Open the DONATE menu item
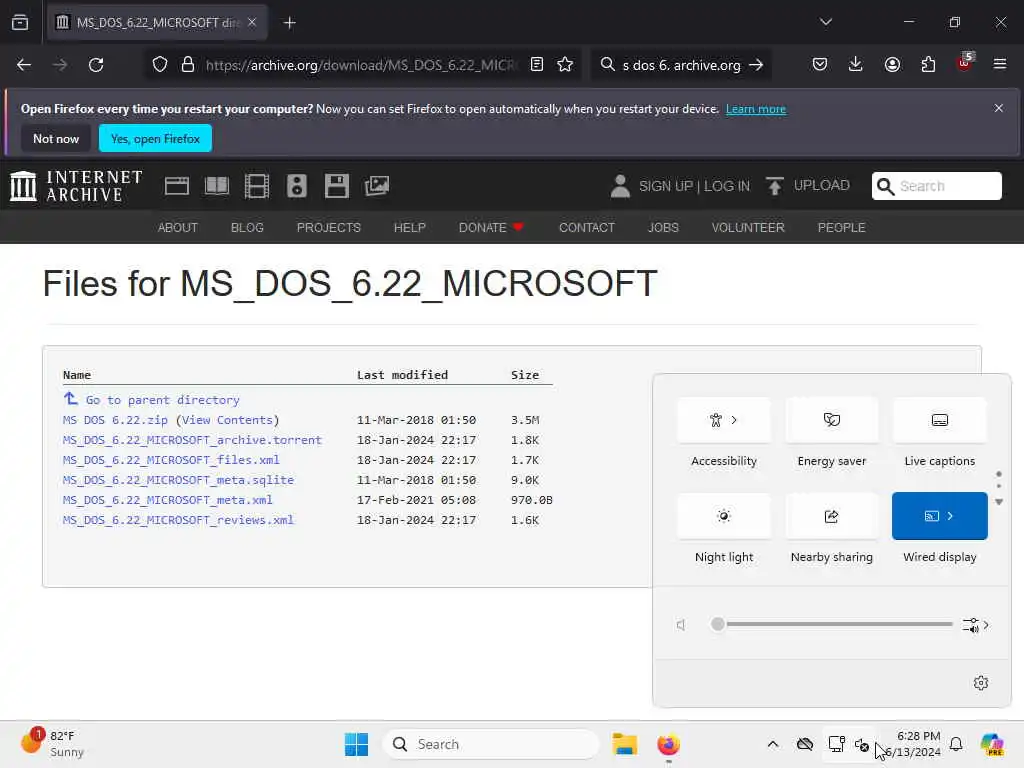This screenshot has width=1024, height=768. (x=491, y=227)
